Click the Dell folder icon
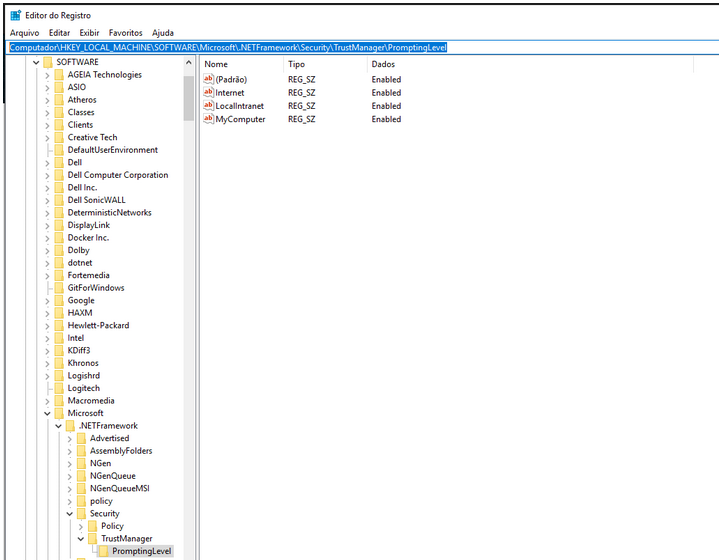This screenshot has width=722, height=560. tap(59, 162)
